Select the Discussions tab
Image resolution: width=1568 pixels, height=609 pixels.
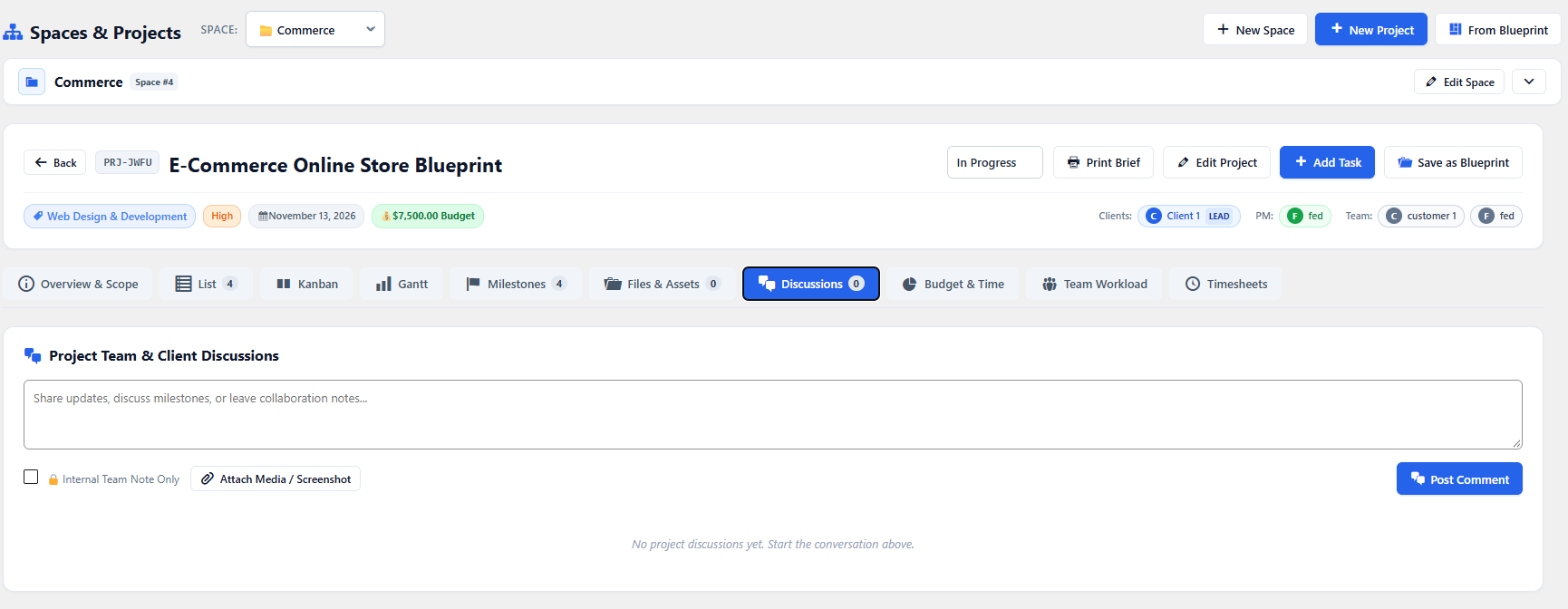point(811,284)
